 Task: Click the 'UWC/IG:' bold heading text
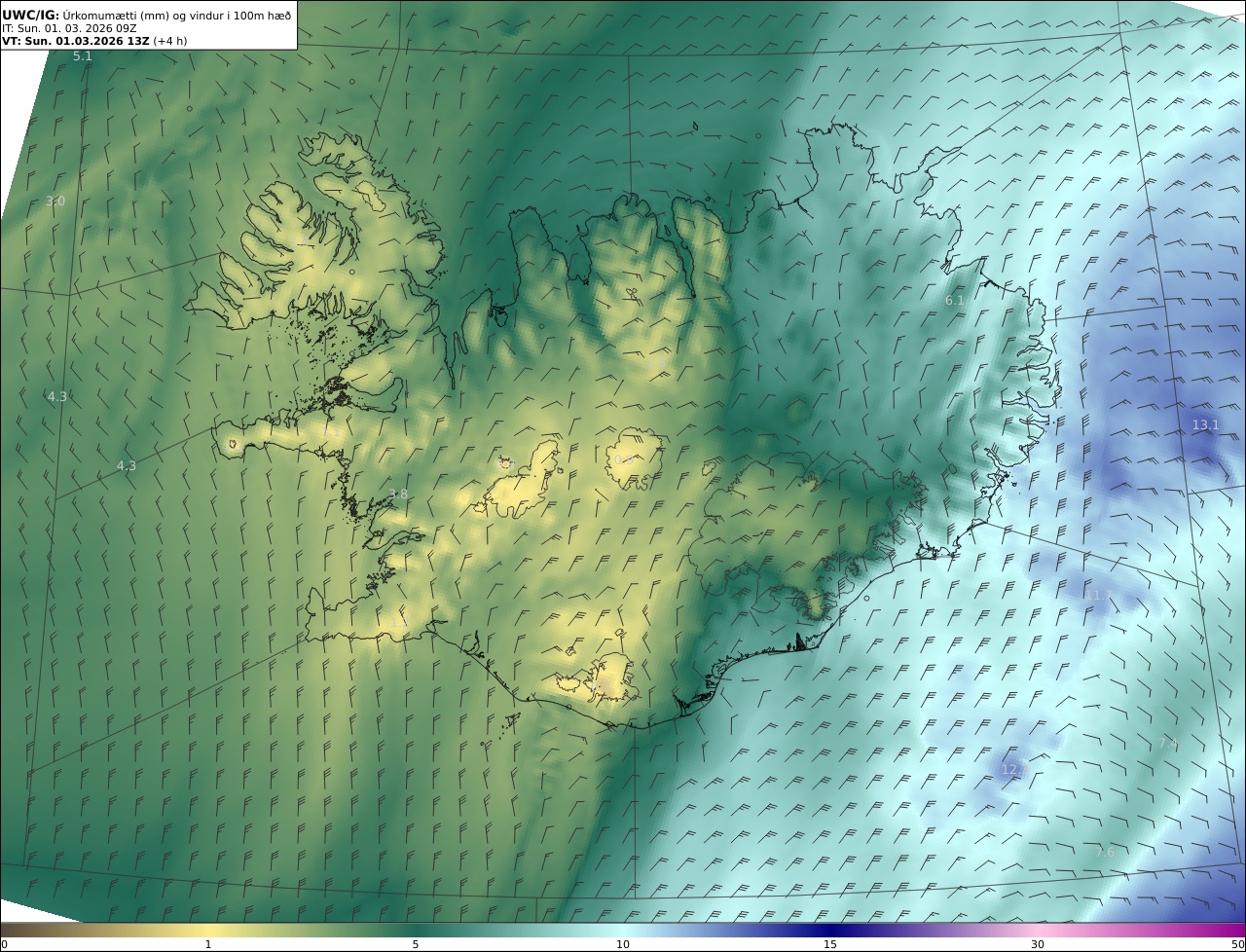coord(31,16)
